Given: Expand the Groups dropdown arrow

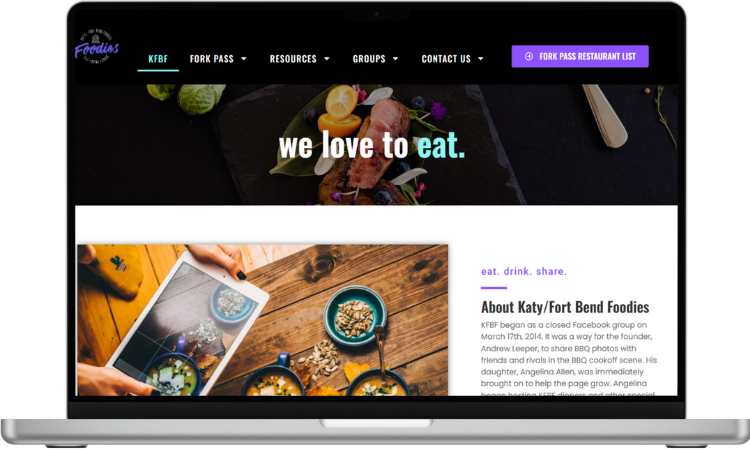Looking at the screenshot, I should click(396, 59).
